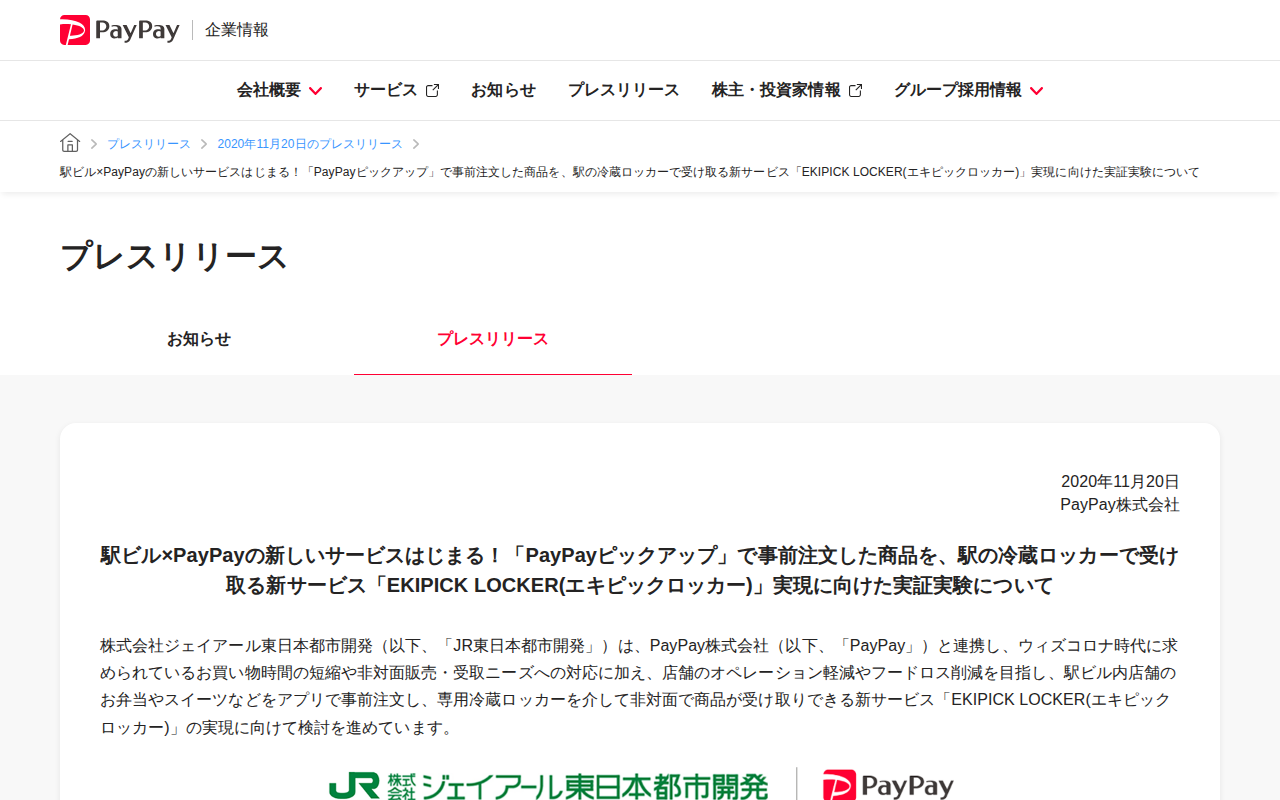Click external link icon beside 株主・投資家情報
Screen dimensions: 1280x800
point(855,91)
